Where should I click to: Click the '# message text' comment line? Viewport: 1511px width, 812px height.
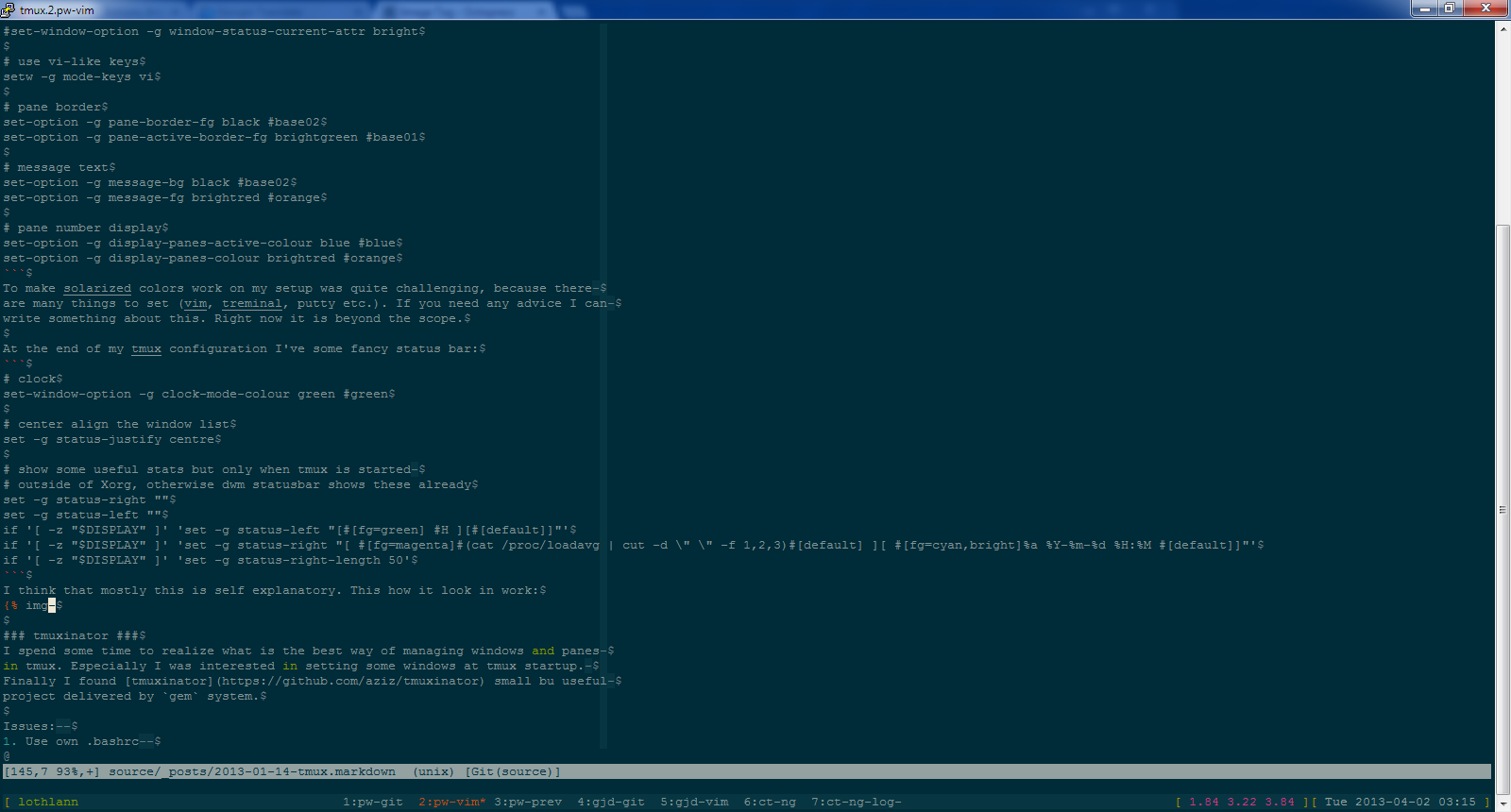[59, 167]
